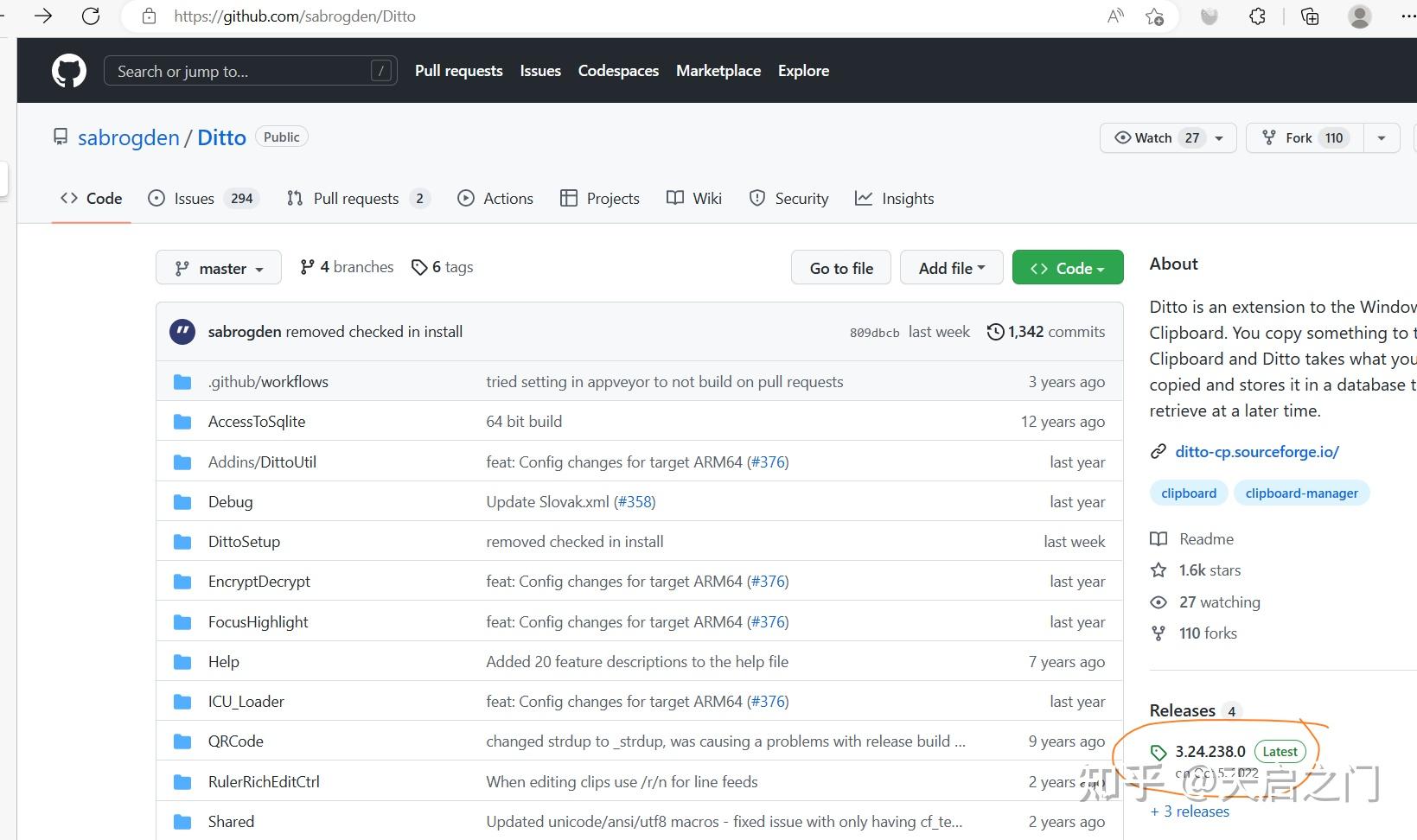
Task: Open the Actions tab
Action: click(x=495, y=199)
